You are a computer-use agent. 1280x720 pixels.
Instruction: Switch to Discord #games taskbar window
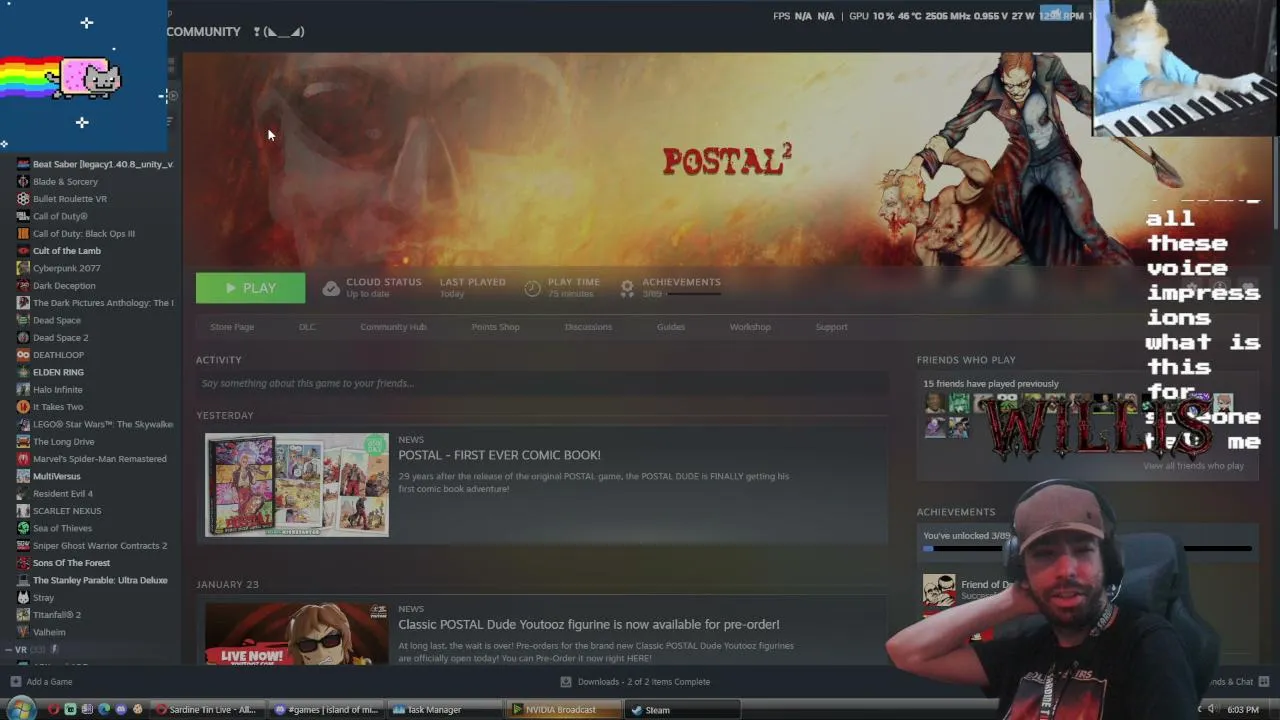pos(326,710)
